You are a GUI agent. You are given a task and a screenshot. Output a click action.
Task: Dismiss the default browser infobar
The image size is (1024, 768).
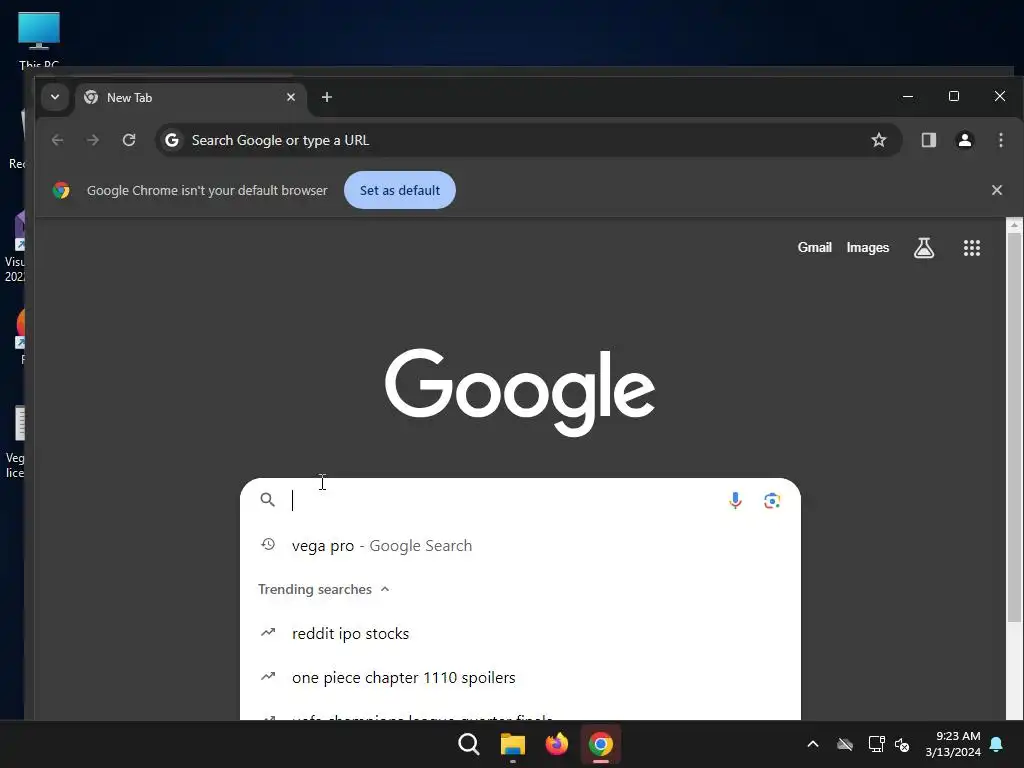(x=997, y=190)
